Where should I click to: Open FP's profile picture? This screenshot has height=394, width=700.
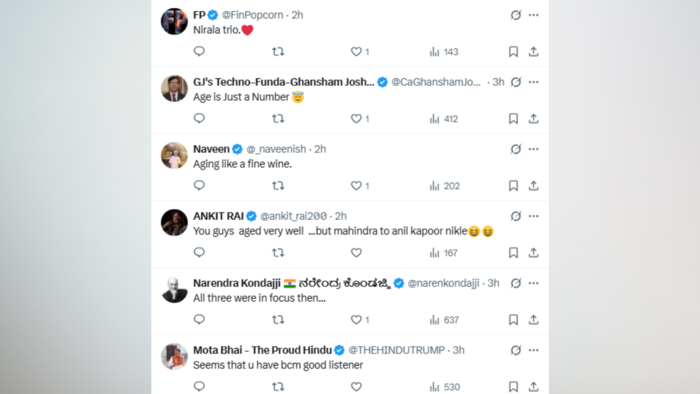tap(174, 21)
